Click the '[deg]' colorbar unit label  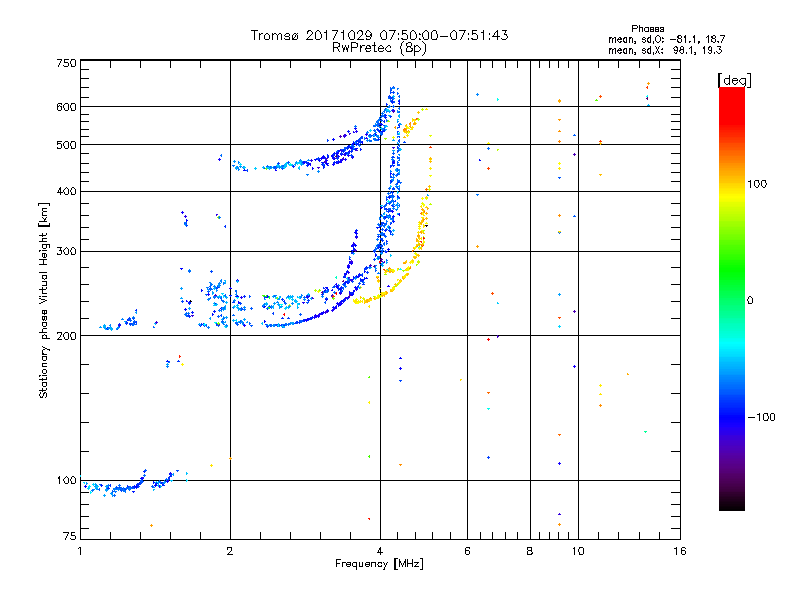pos(734,80)
